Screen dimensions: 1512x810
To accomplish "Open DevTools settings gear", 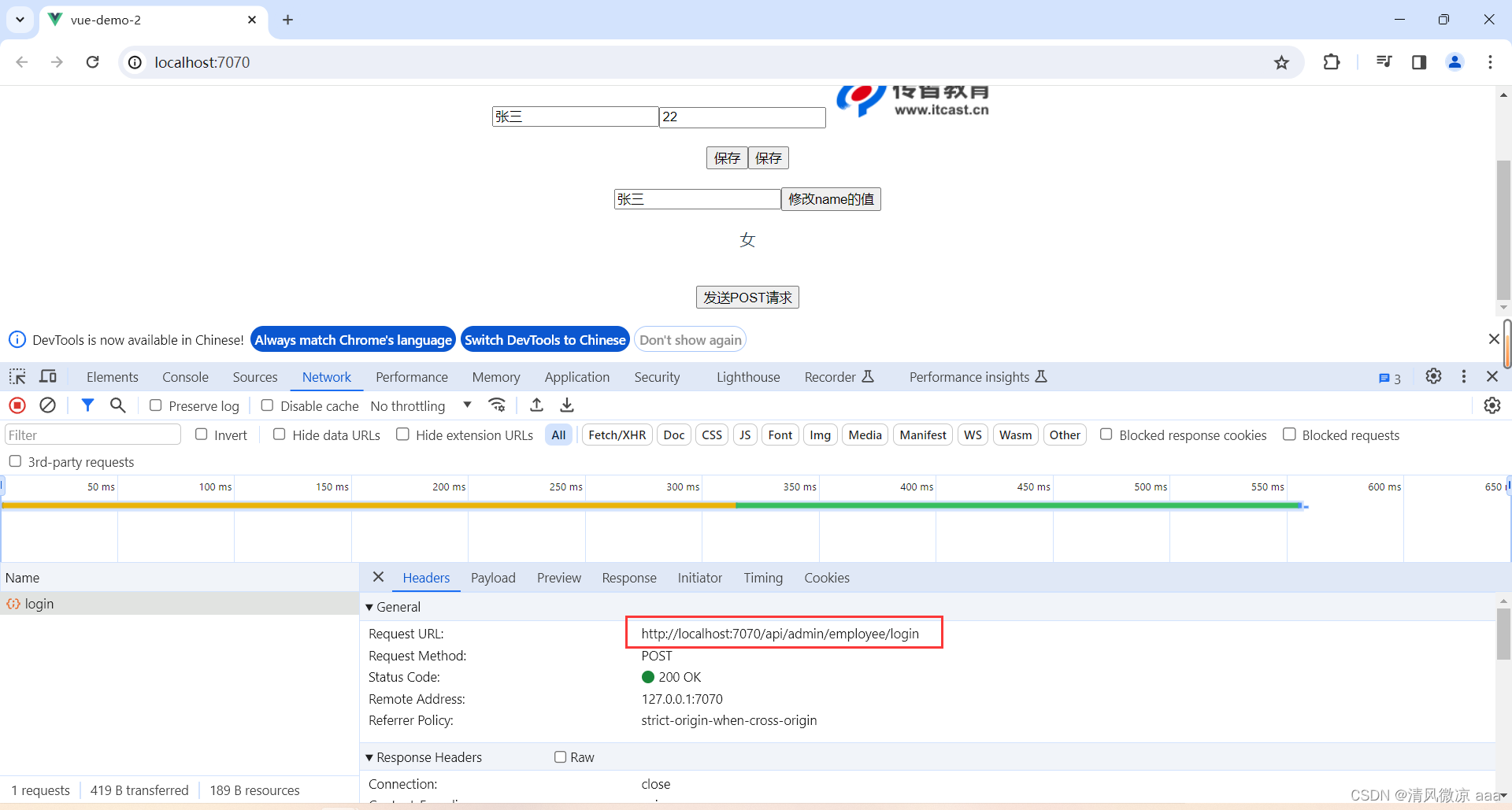I will (1434, 377).
